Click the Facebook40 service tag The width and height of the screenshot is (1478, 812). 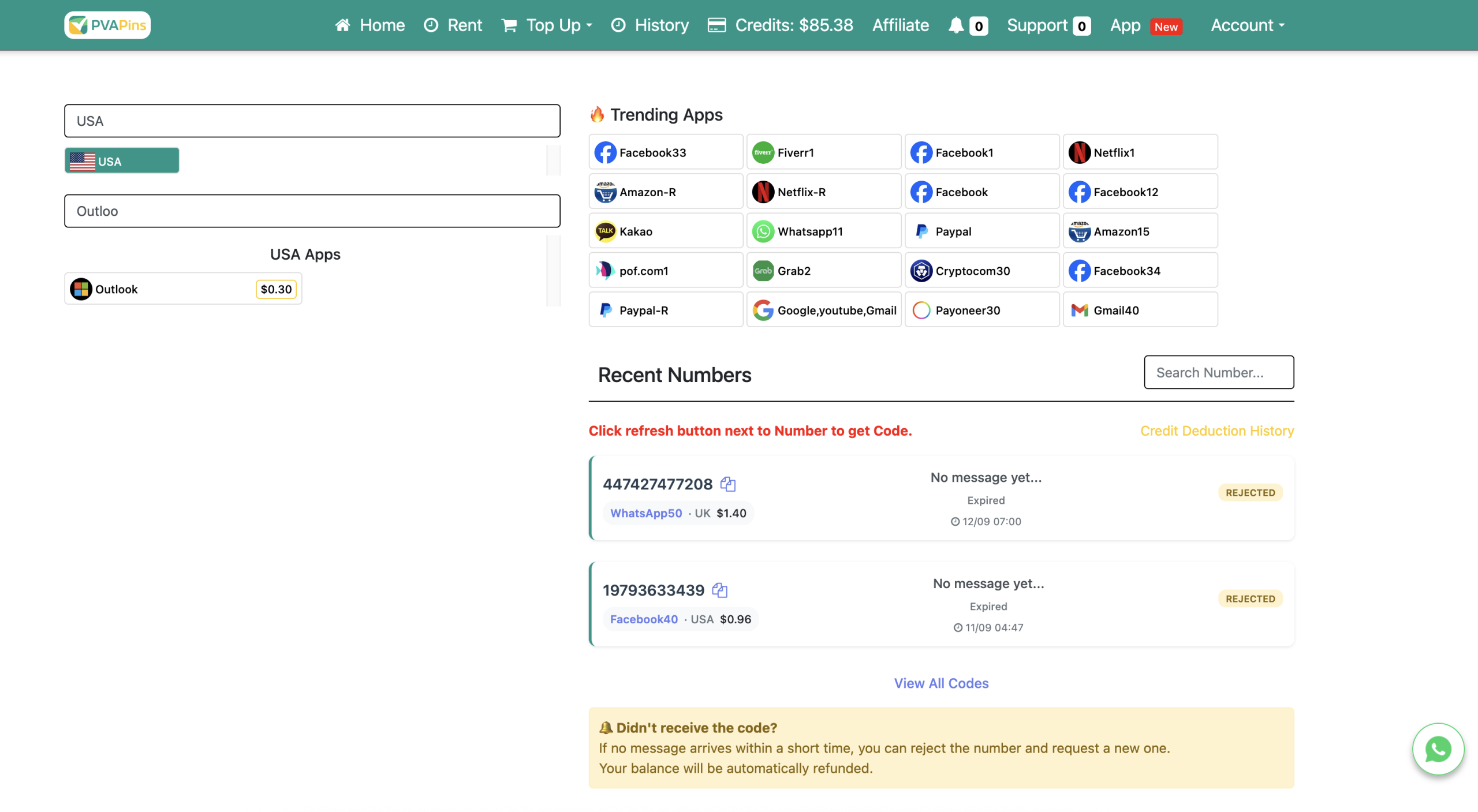[x=644, y=619]
